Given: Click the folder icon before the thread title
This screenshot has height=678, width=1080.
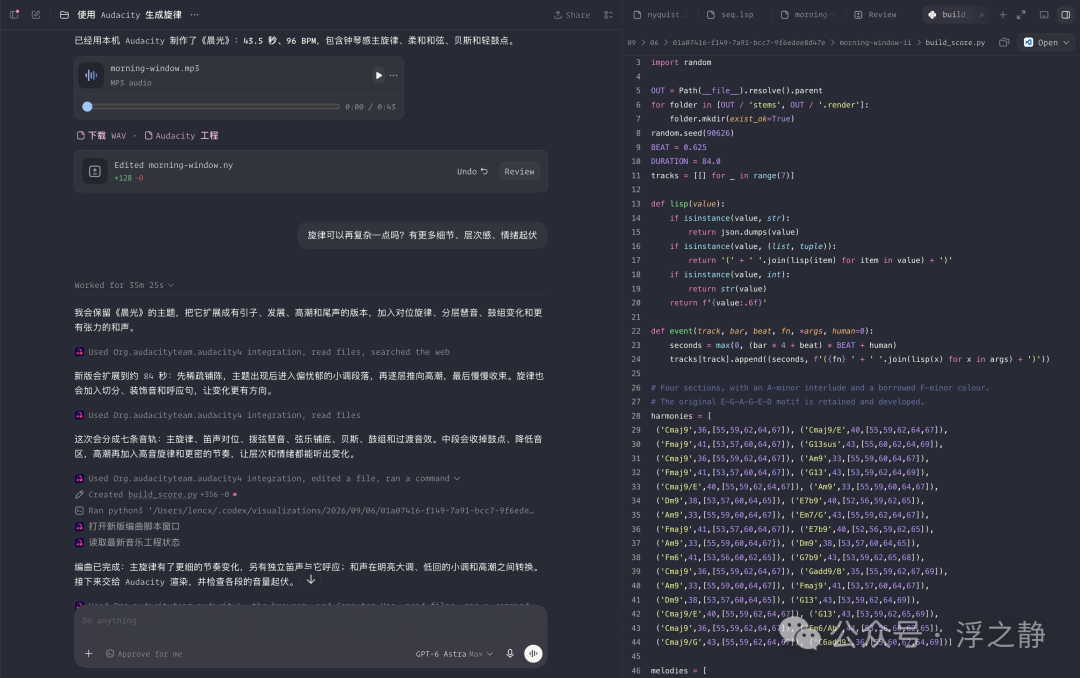Looking at the screenshot, I should tap(64, 14).
